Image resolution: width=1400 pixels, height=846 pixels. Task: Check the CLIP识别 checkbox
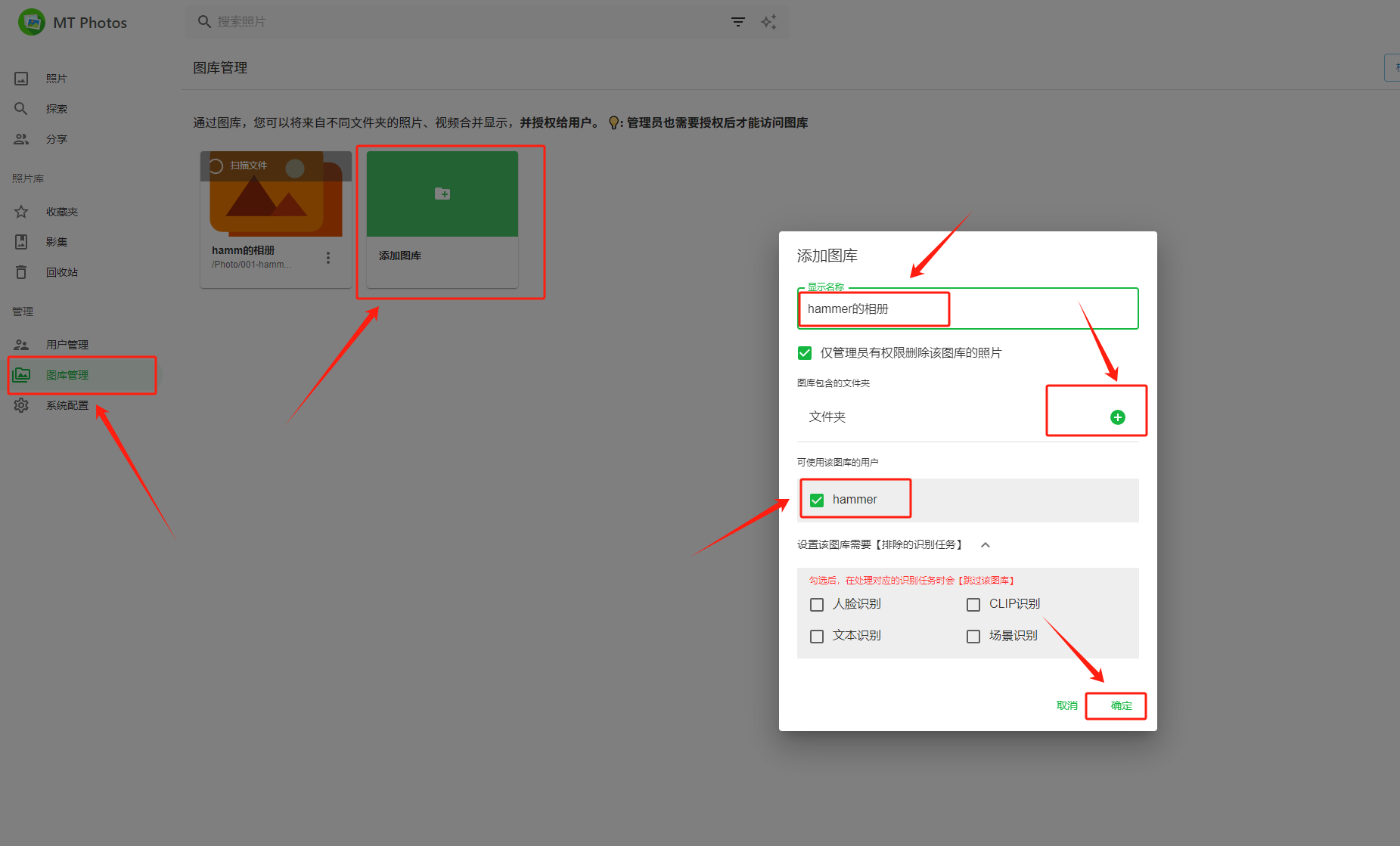tap(973, 605)
